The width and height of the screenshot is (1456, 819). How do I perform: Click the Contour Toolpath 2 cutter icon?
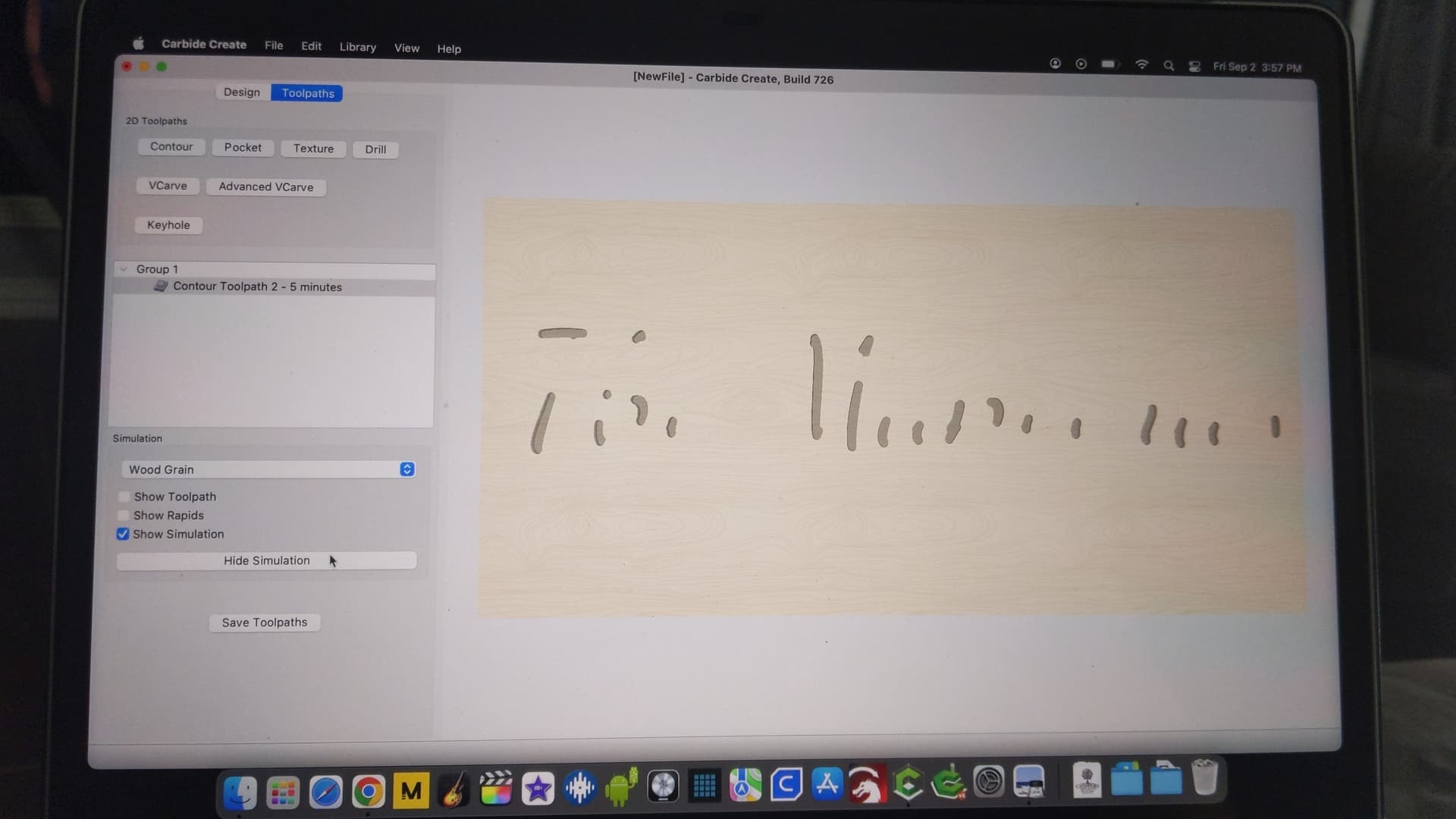[x=161, y=286]
